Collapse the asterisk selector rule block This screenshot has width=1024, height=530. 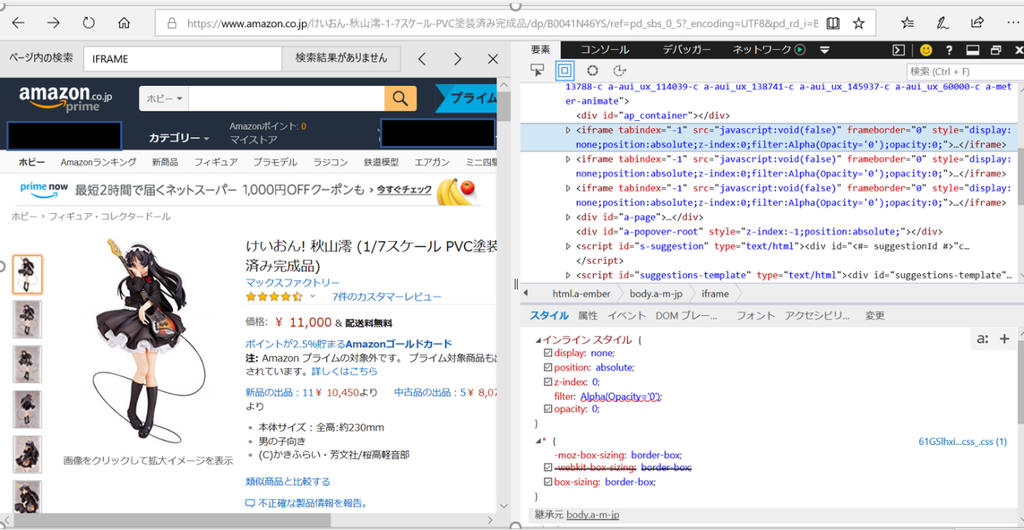[538, 441]
